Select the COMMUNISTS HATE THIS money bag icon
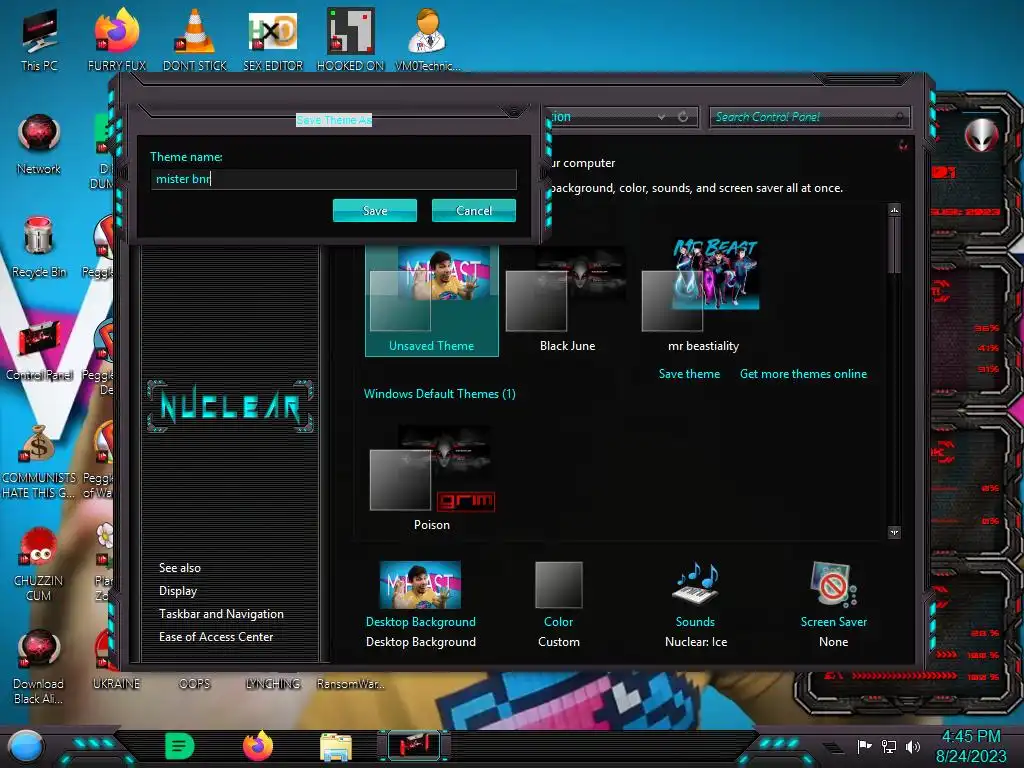Image resolution: width=1024 pixels, height=768 pixels. coord(39,461)
